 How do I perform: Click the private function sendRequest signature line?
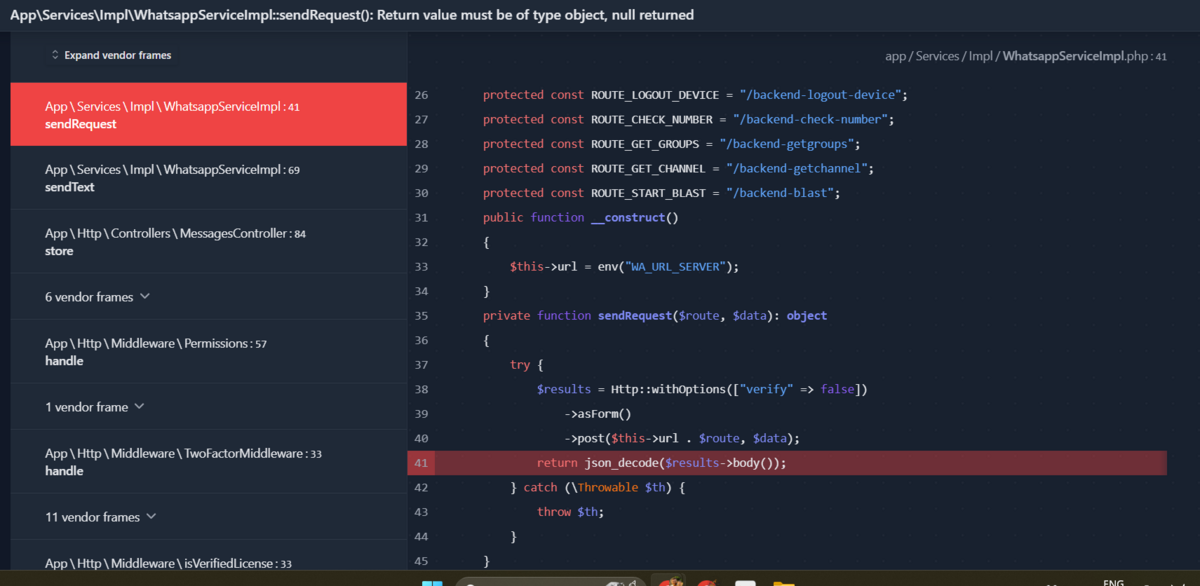[x=654, y=316]
